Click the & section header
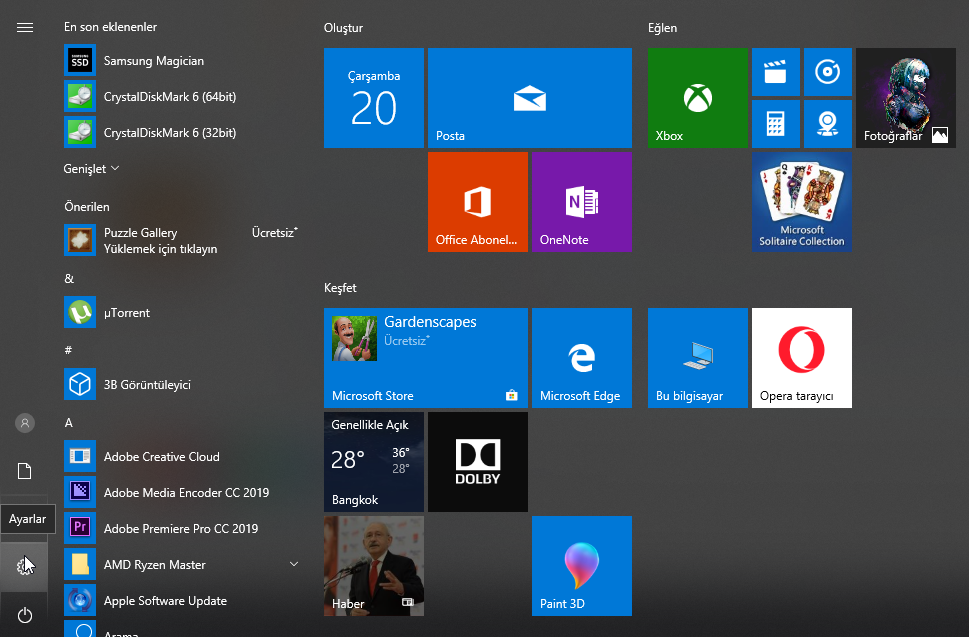 click(69, 279)
